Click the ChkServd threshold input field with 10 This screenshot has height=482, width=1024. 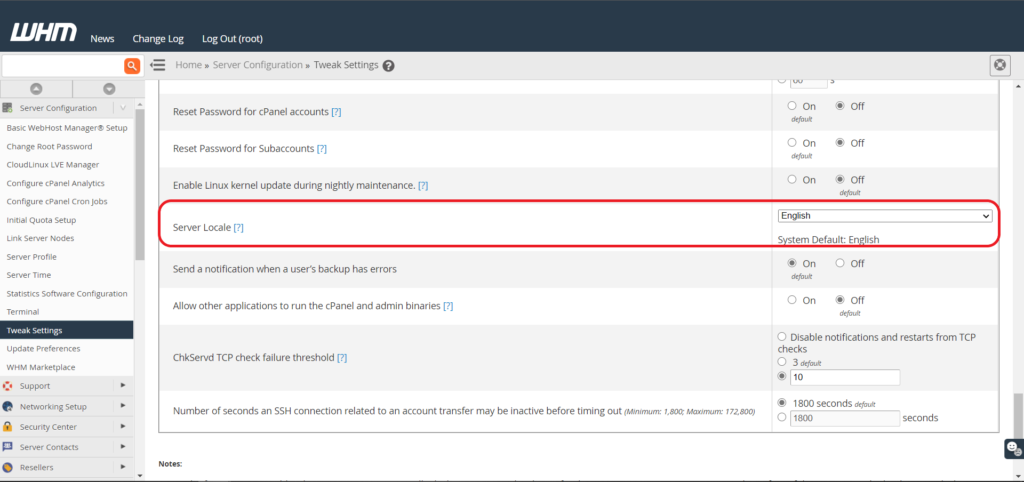click(x=845, y=378)
